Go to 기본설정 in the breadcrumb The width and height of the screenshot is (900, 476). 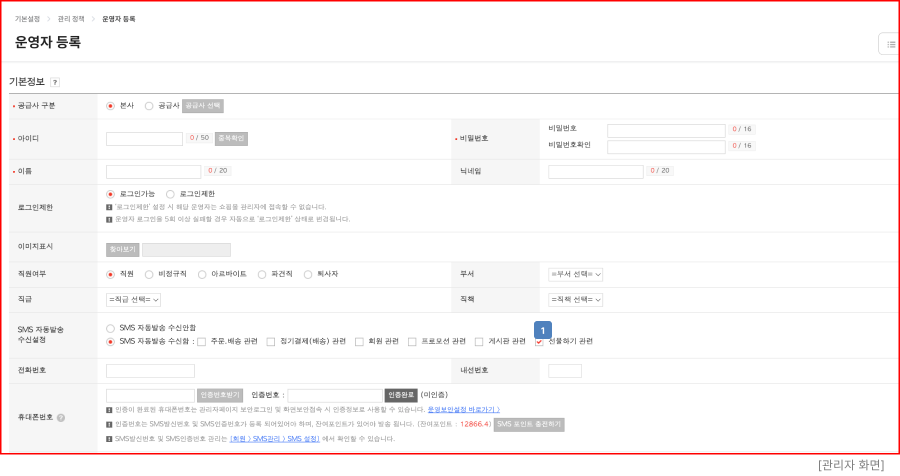28,19
